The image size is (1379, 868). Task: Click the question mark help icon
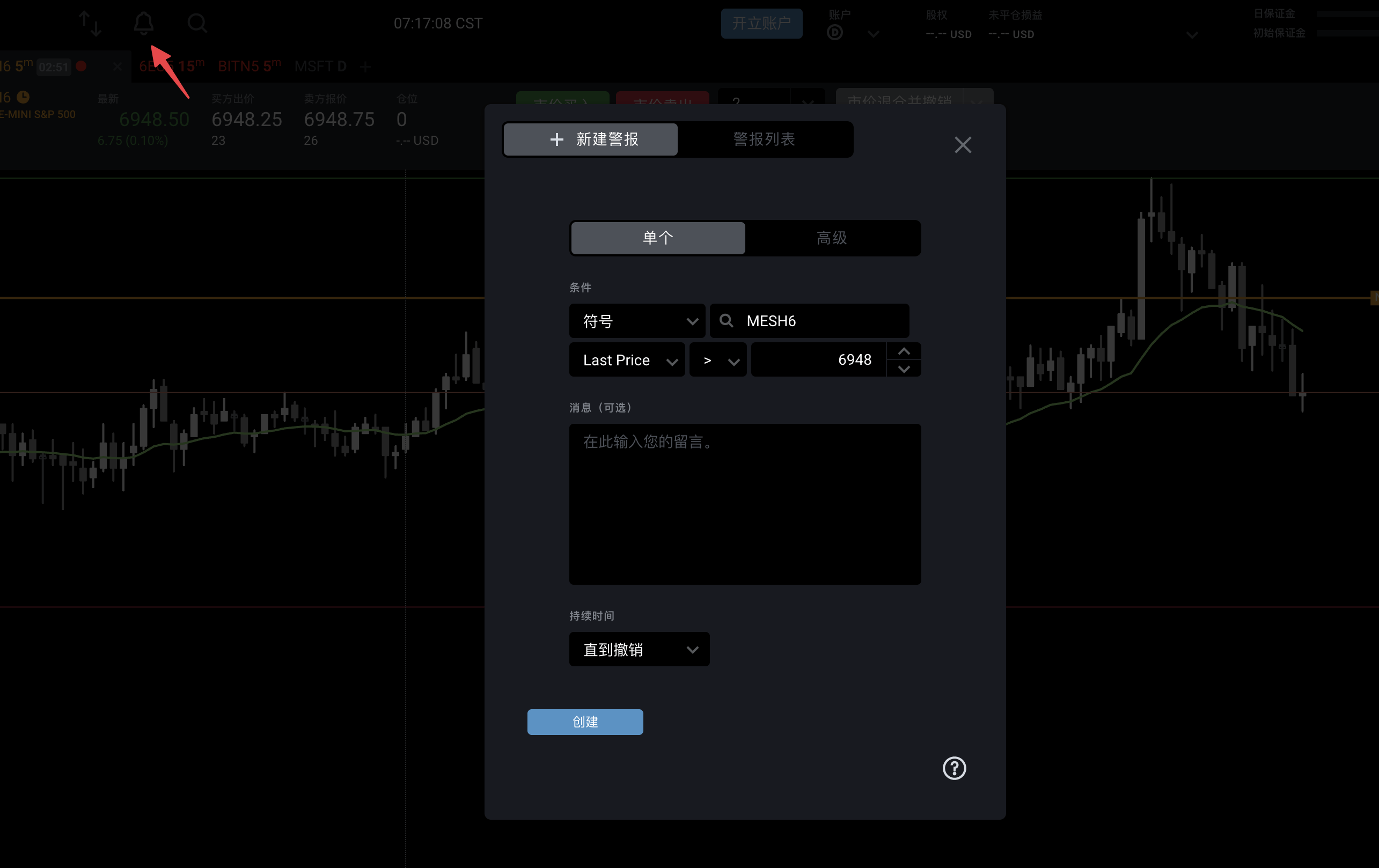pyautogui.click(x=953, y=768)
